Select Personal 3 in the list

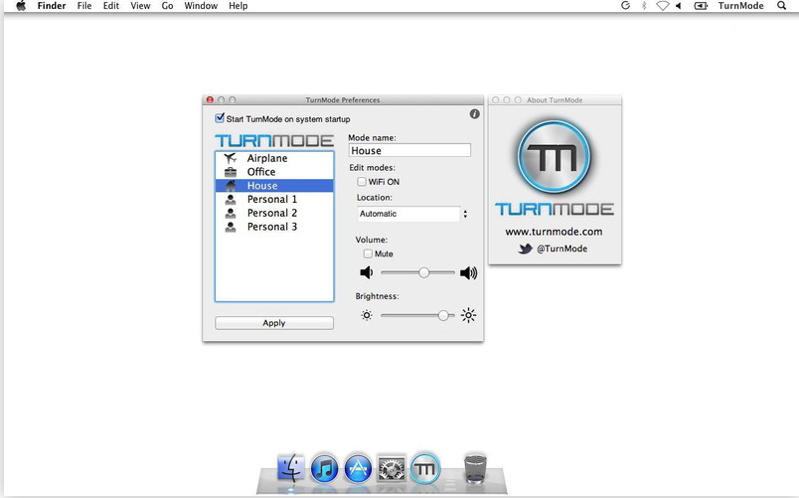coord(274,227)
